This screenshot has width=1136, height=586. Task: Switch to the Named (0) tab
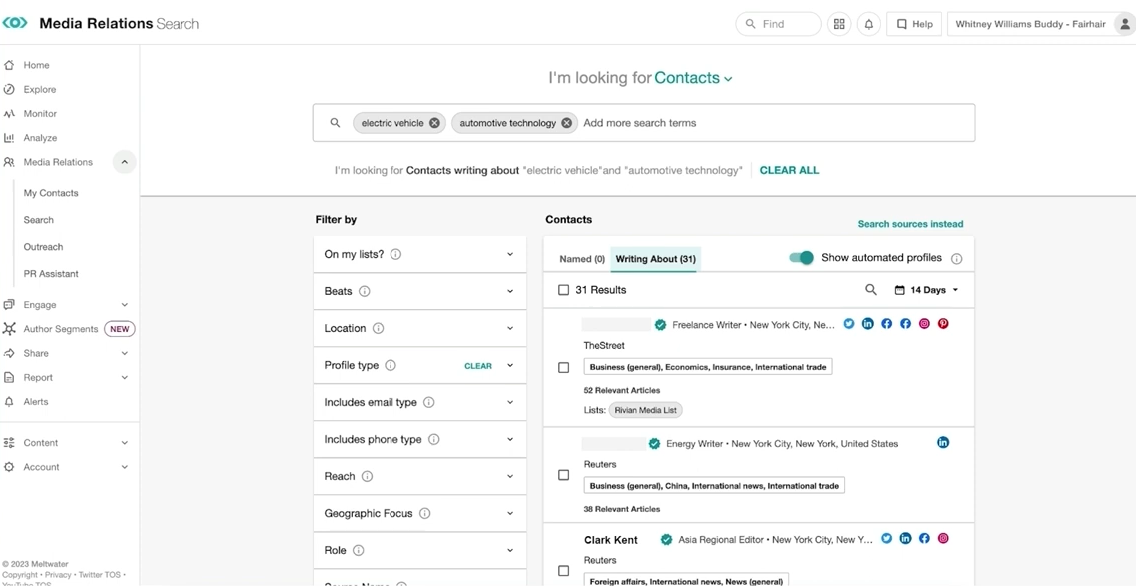pos(581,259)
